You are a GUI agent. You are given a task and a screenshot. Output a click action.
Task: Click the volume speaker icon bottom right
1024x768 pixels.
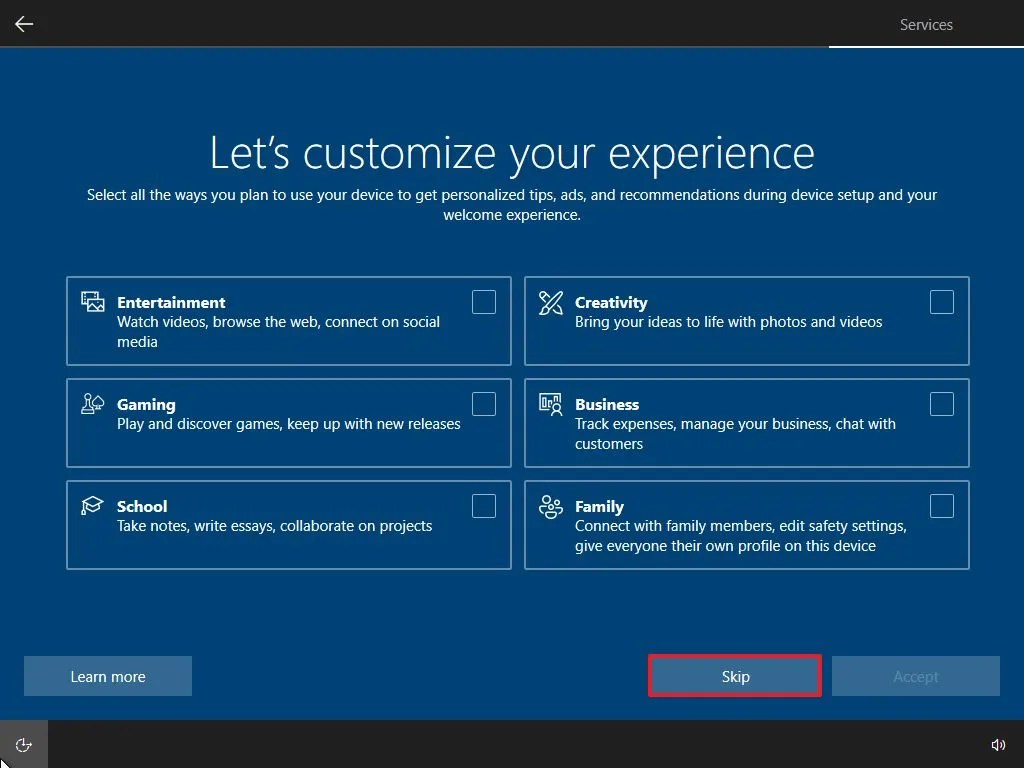point(998,744)
